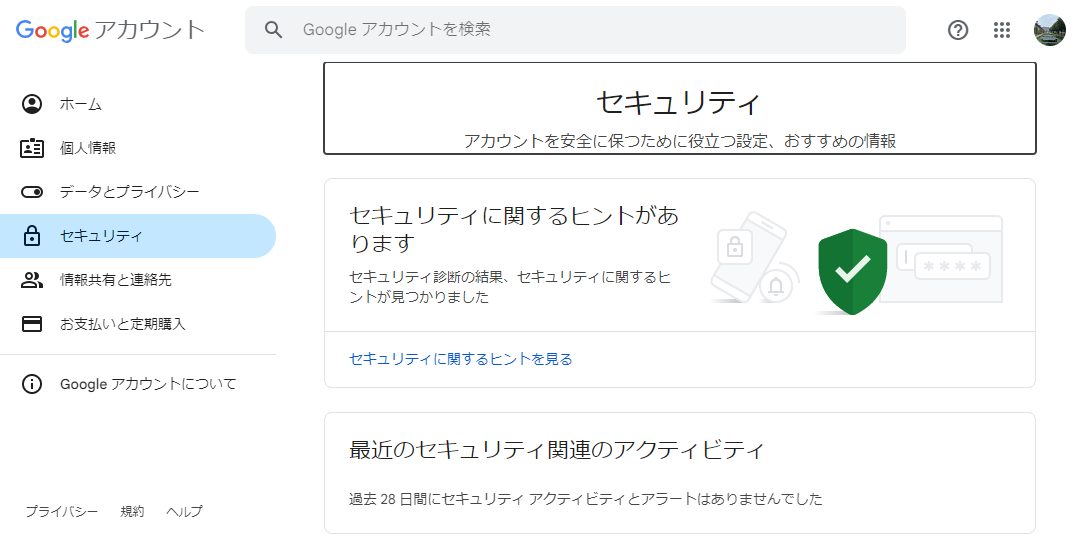Image resolution: width=1077 pixels, height=547 pixels.
Task: Click the 過去 28 日間 activity message text
Action: click(x=585, y=499)
